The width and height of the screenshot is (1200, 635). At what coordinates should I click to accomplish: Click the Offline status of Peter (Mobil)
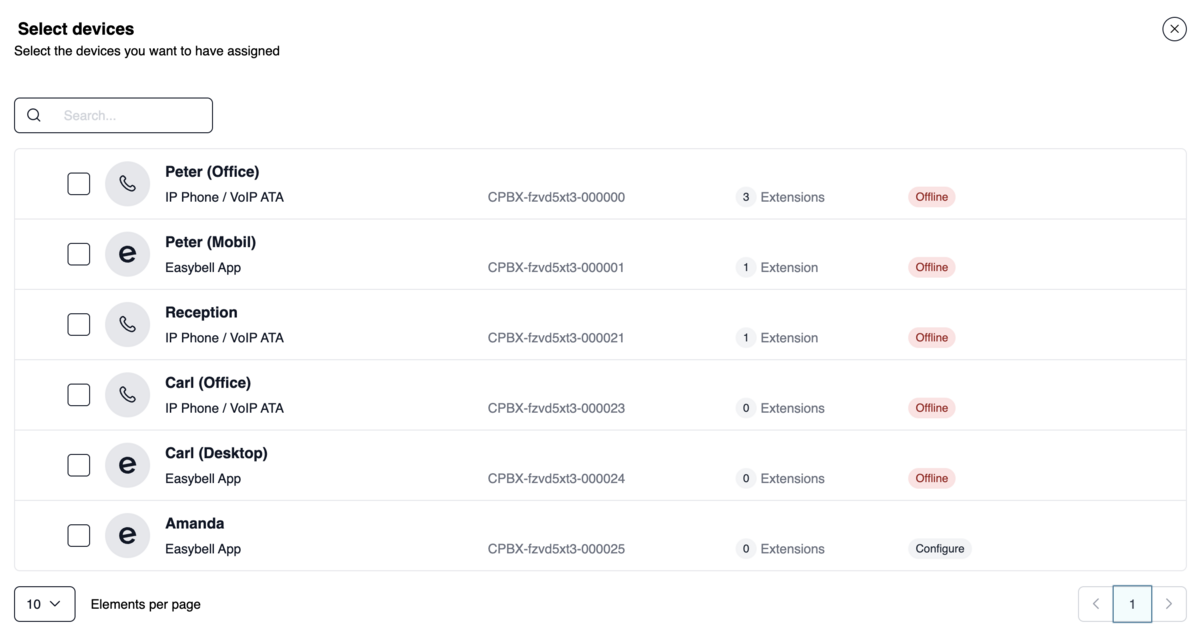(x=932, y=267)
